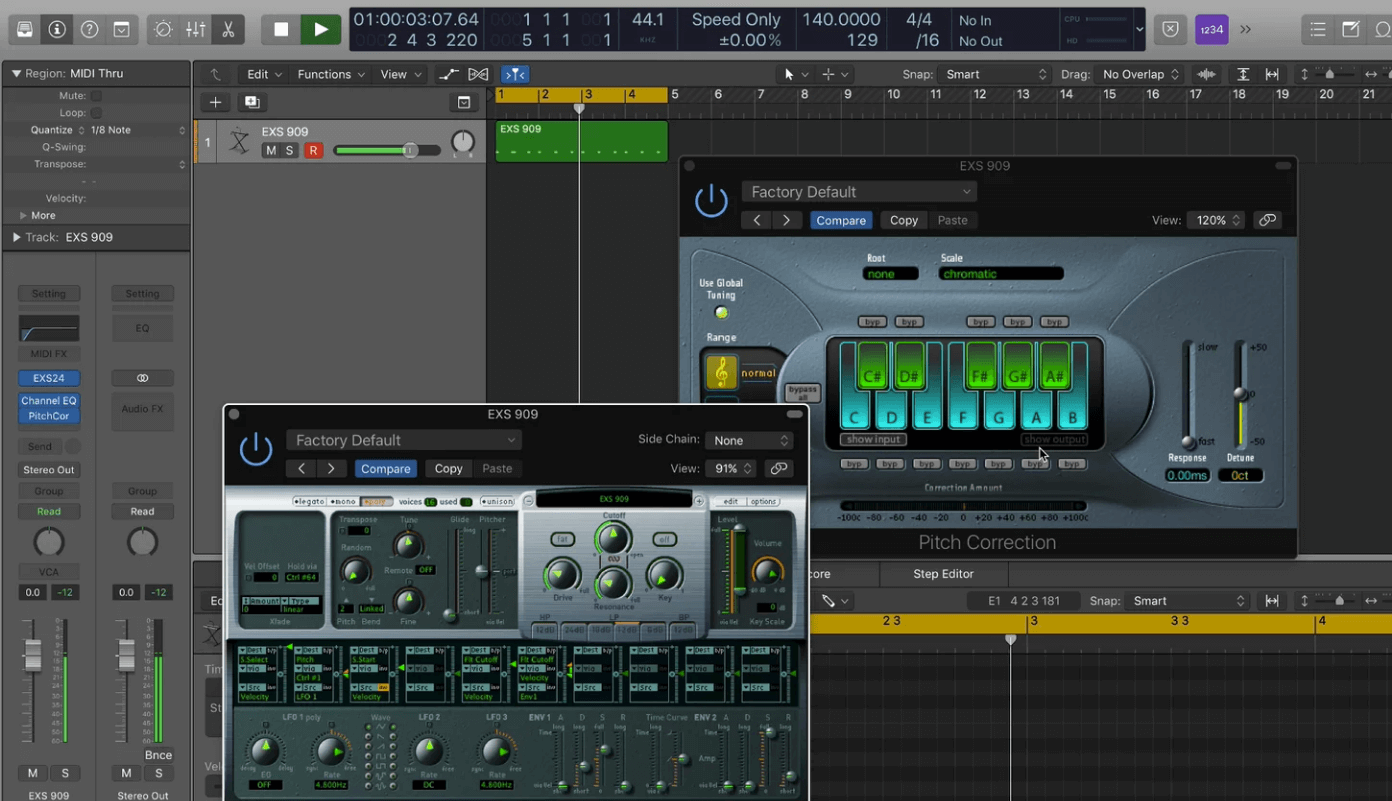Open the Library panel icon

pyautogui.click(x=25, y=30)
